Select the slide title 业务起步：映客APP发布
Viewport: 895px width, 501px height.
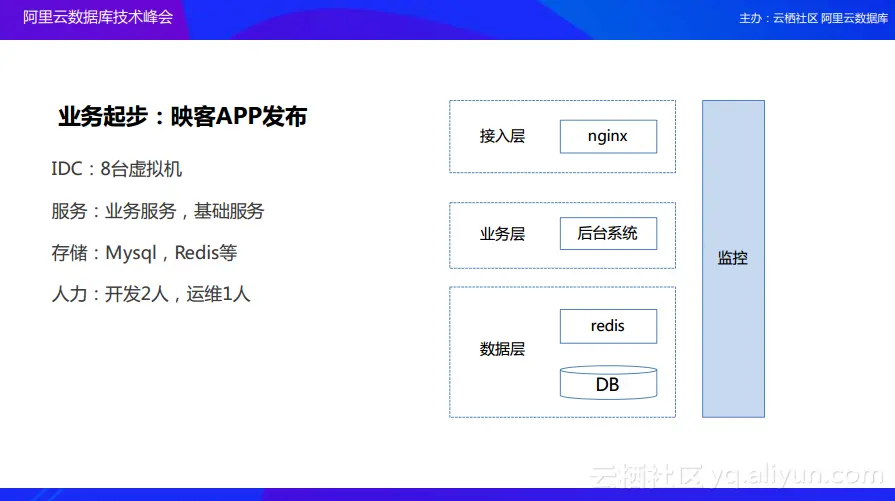coord(182,116)
